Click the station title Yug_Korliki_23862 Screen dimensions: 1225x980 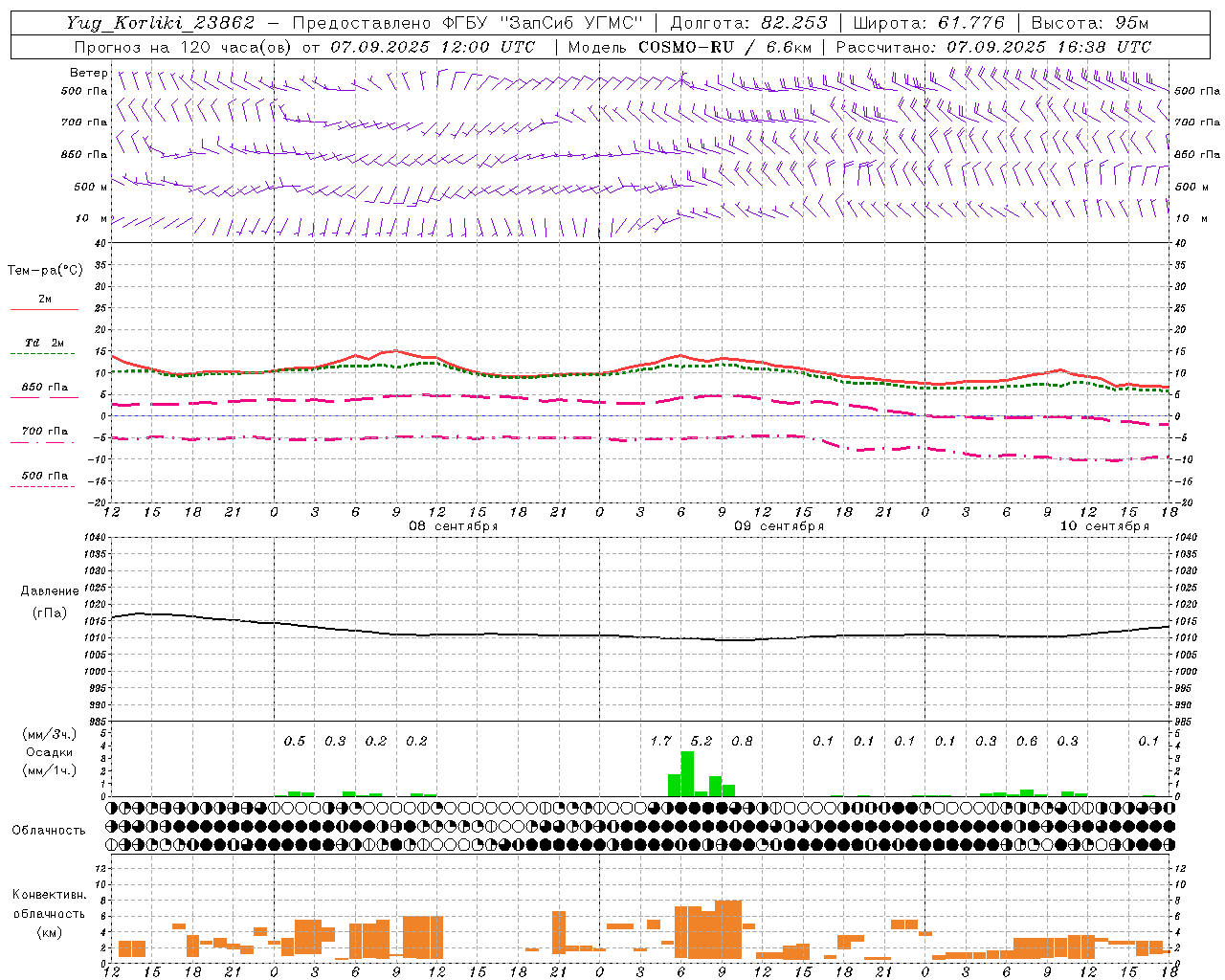(x=160, y=23)
